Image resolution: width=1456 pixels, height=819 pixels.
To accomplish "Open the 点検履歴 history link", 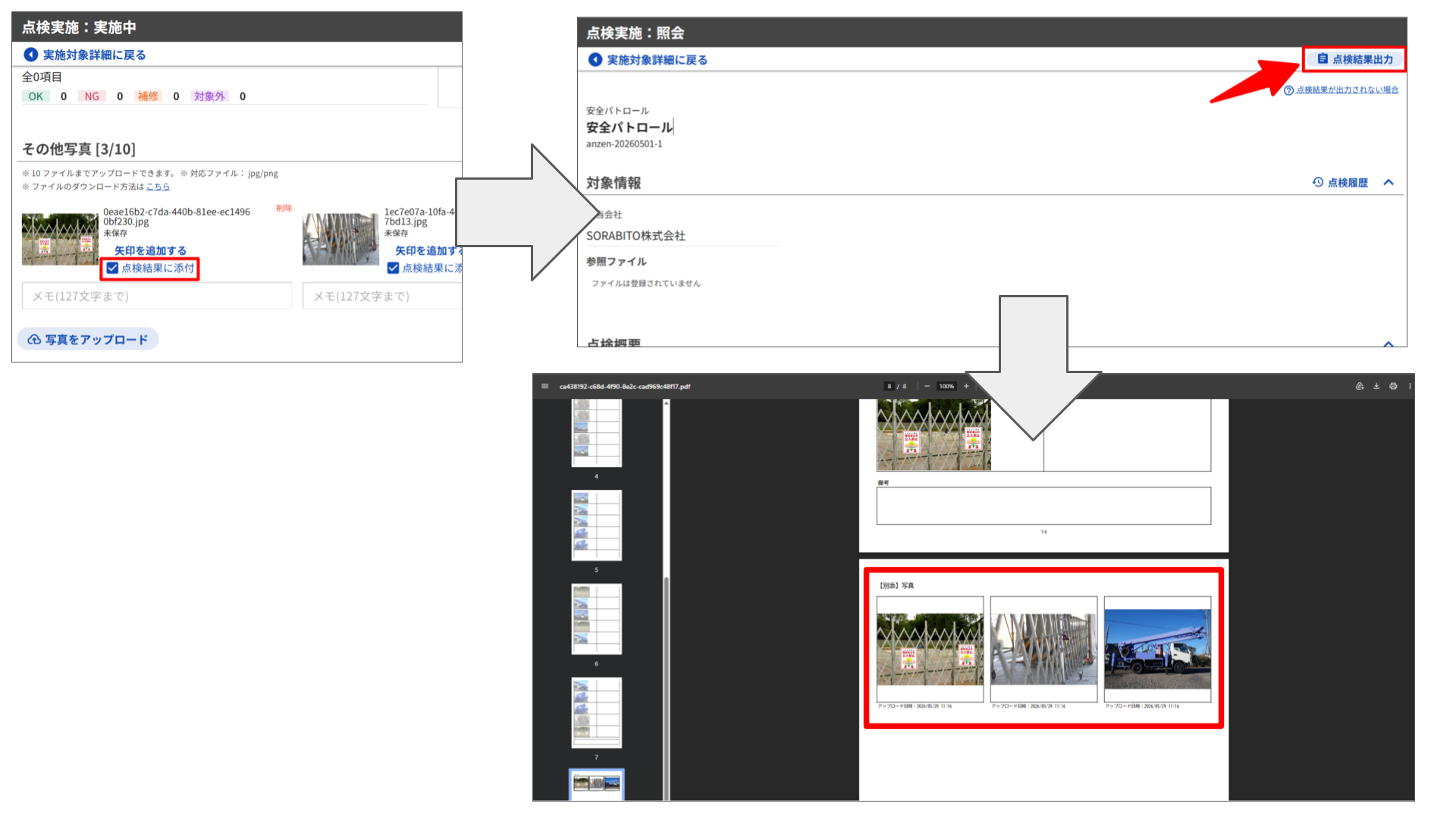I will 1340,183.
